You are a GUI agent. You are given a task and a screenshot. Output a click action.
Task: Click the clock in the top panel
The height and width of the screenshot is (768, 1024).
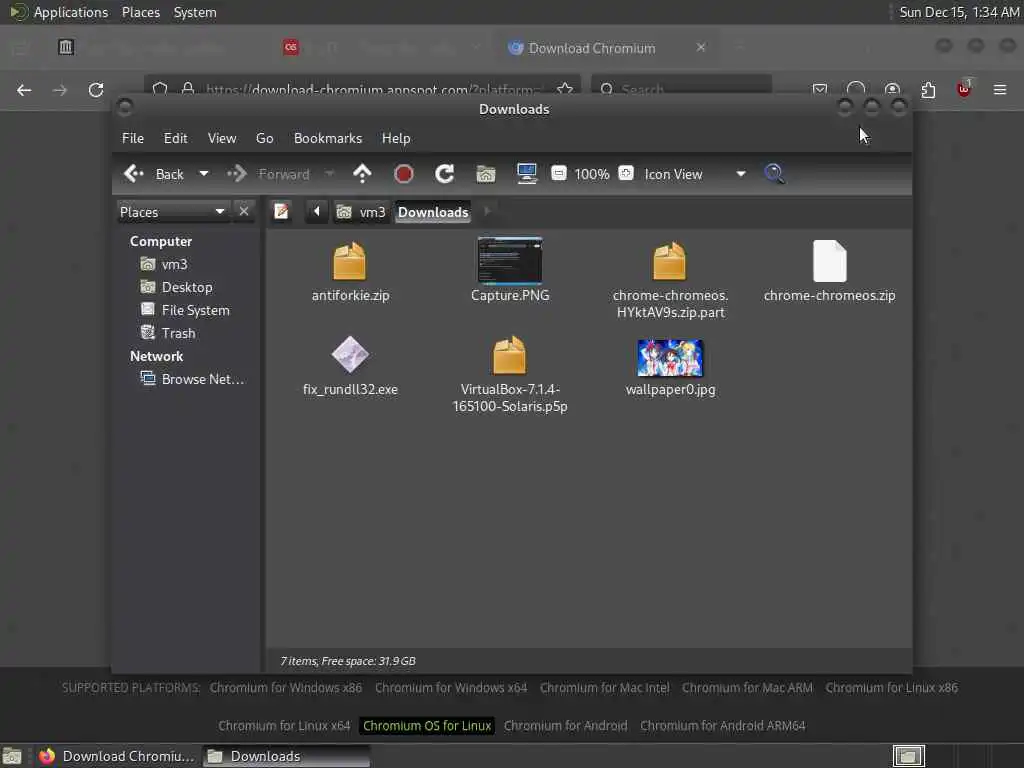[959, 12]
